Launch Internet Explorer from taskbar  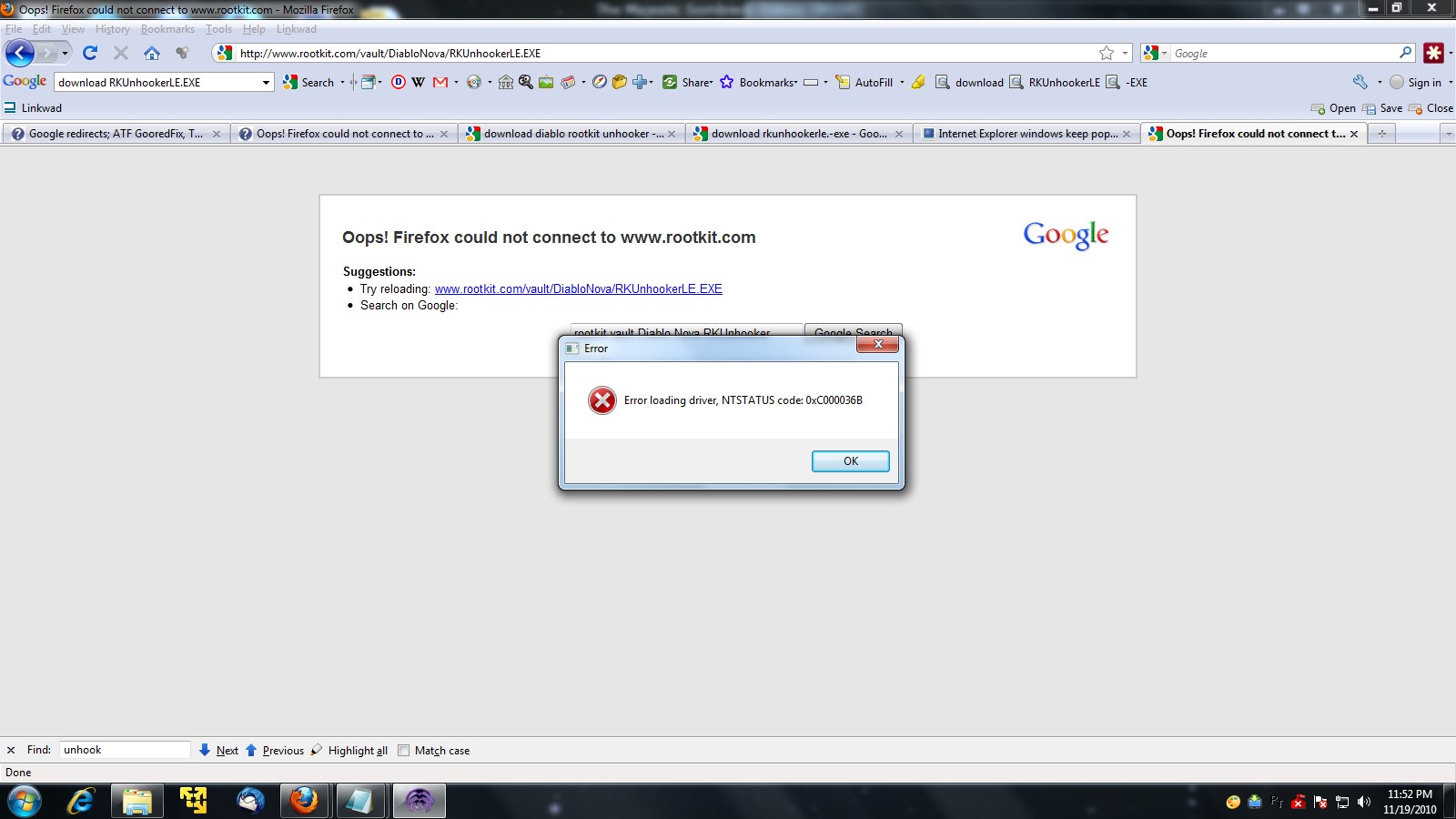(x=80, y=801)
